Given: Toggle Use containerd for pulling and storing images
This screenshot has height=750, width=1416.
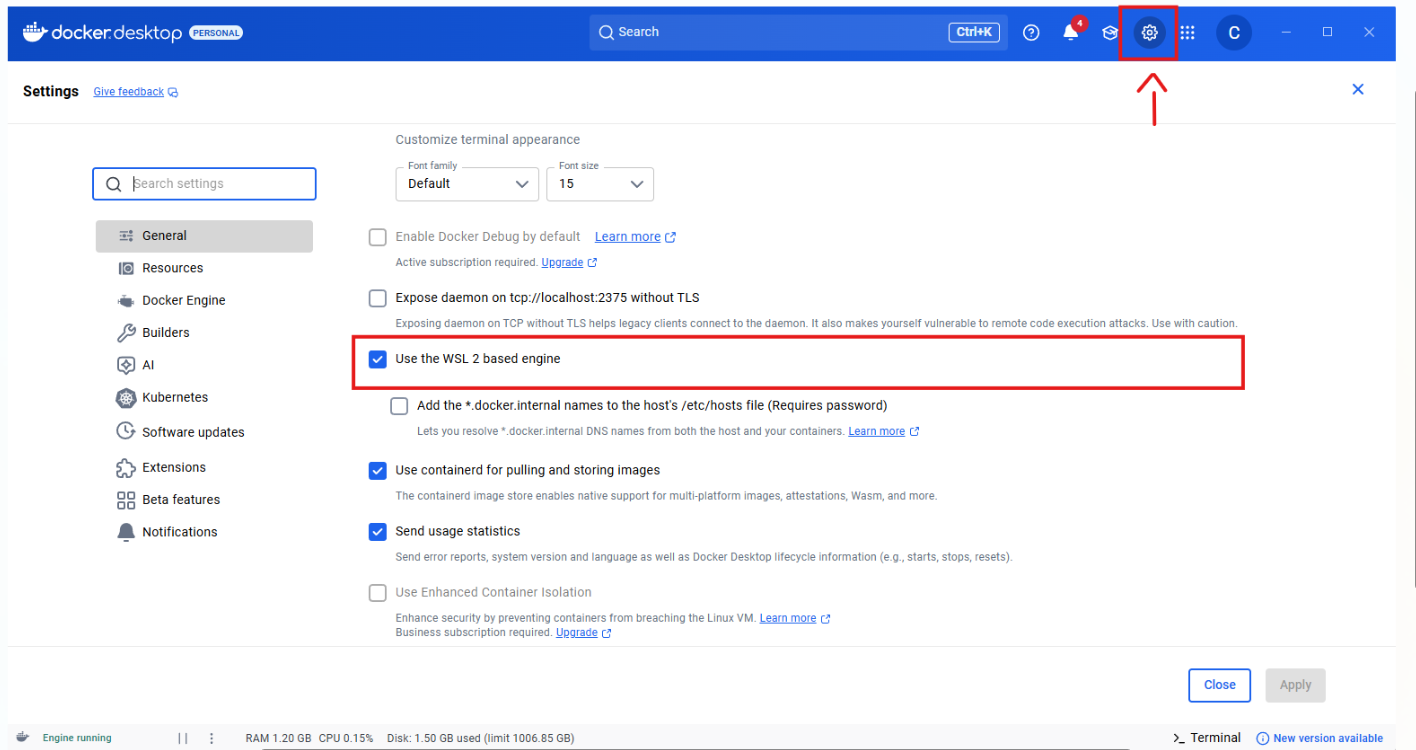Looking at the screenshot, I should [x=377, y=470].
